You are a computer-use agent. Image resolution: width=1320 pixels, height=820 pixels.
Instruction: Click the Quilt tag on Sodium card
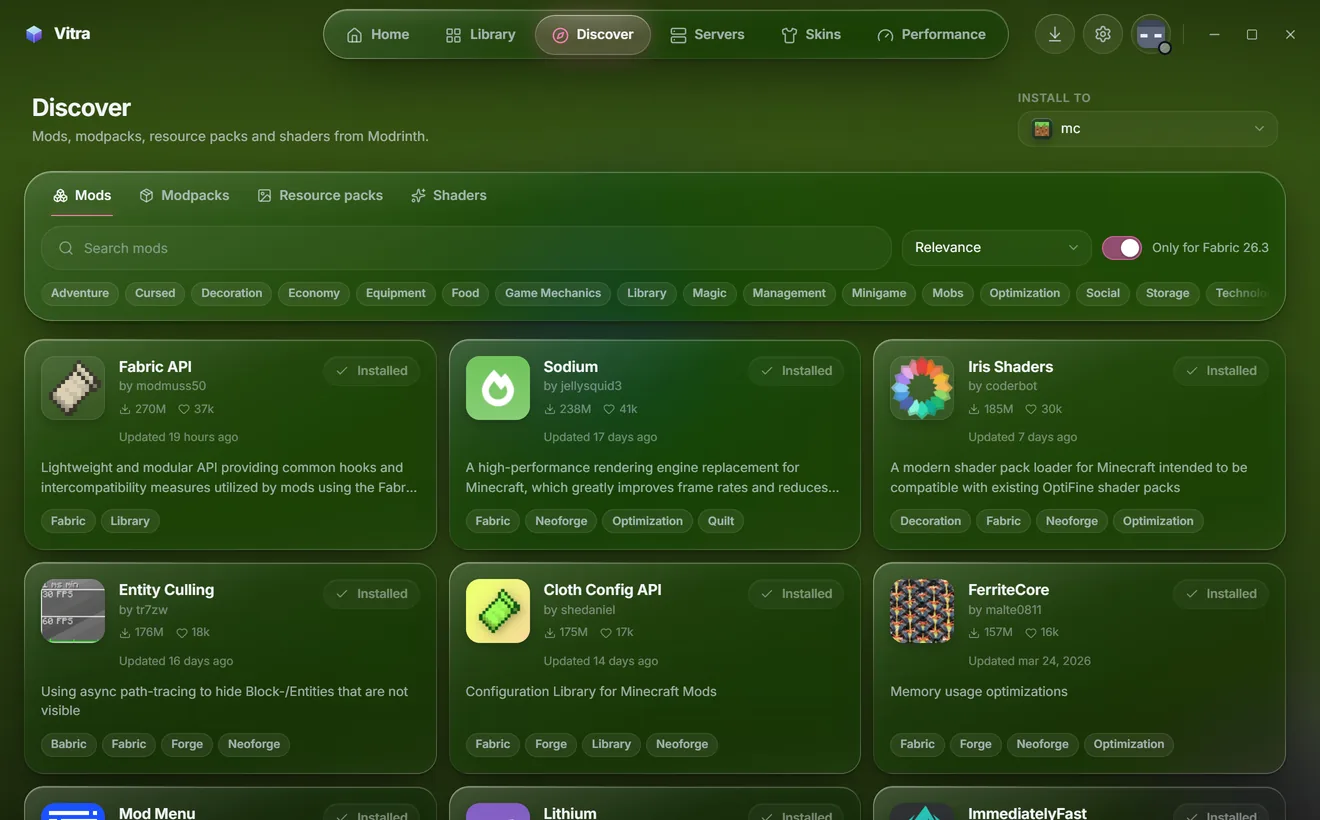721,521
